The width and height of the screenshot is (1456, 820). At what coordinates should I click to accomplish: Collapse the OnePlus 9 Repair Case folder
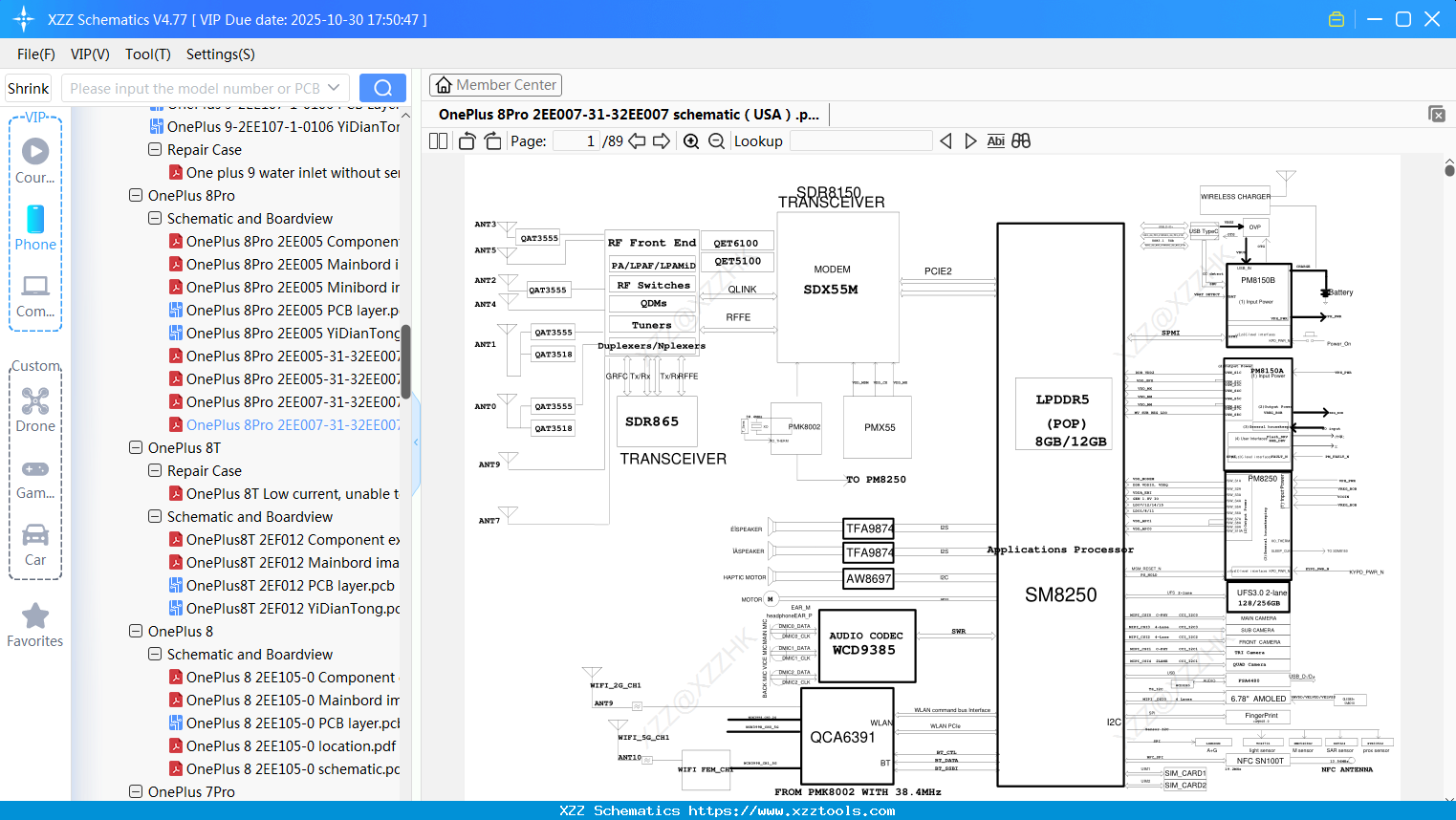tap(155, 150)
